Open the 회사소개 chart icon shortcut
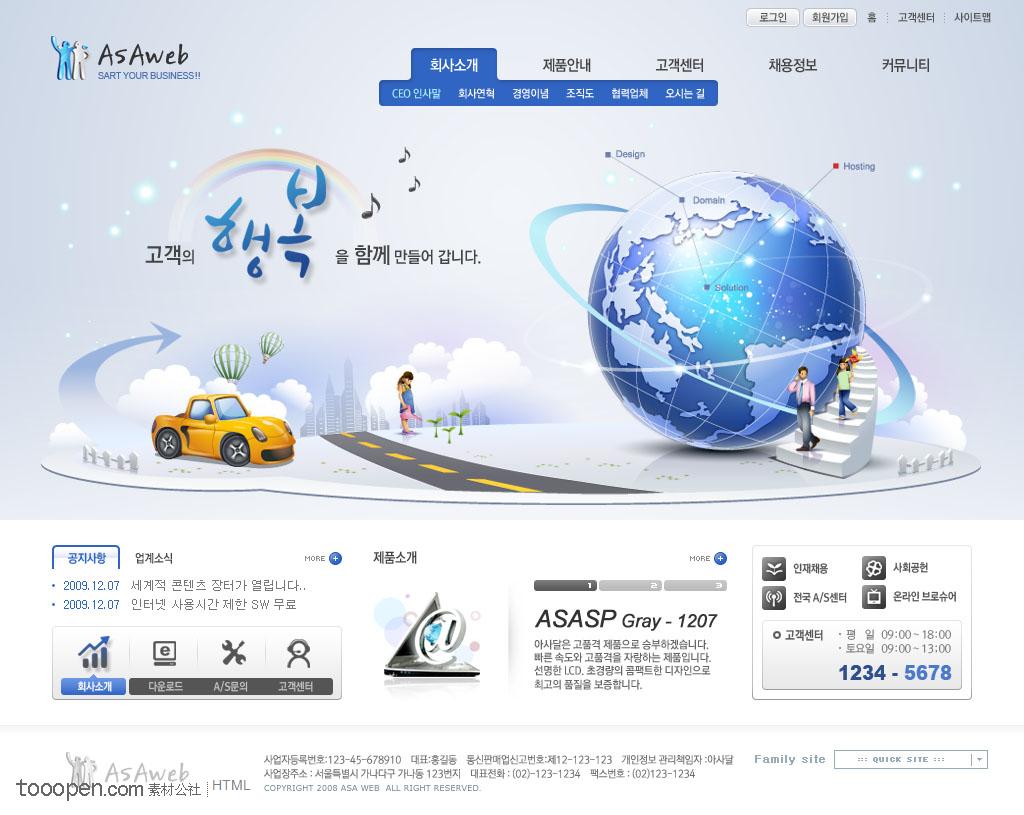This screenshot has width=1024, height=815. (x=94, y=652)
